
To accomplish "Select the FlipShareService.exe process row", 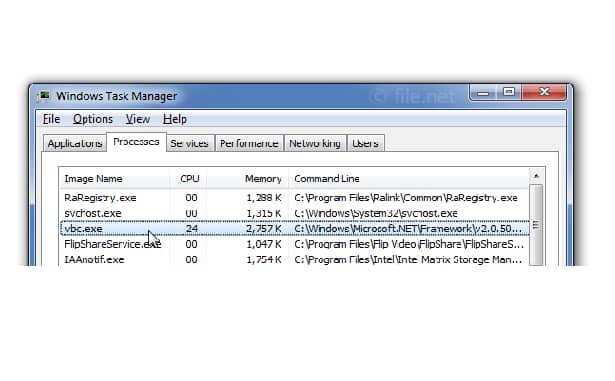I will tap(294, 244).
